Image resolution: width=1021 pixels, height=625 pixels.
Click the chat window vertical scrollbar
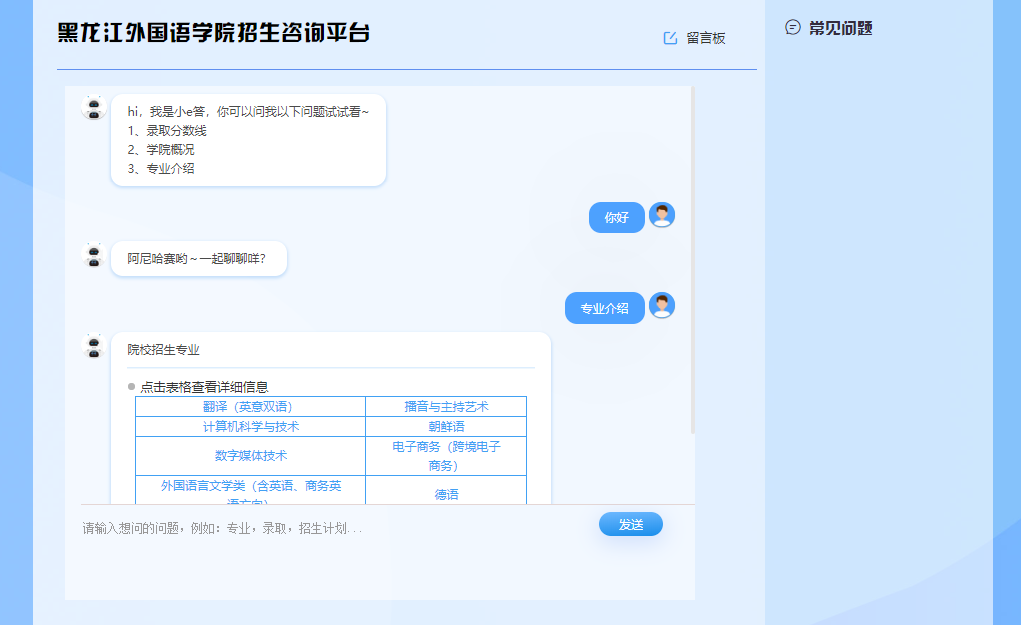click(x=693, y=260)
